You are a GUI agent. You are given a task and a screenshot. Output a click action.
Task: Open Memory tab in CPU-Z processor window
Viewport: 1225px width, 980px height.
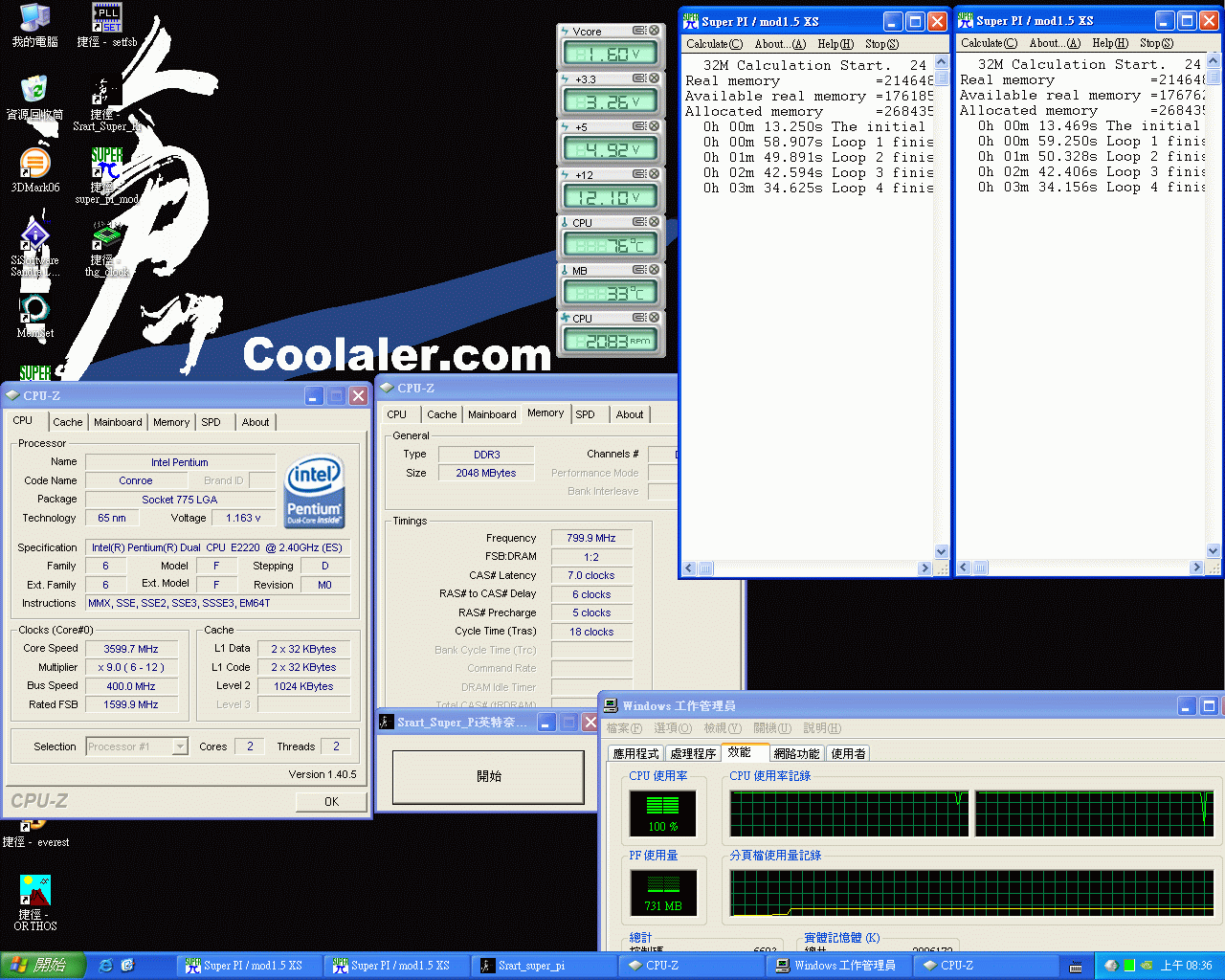(171, 422)
